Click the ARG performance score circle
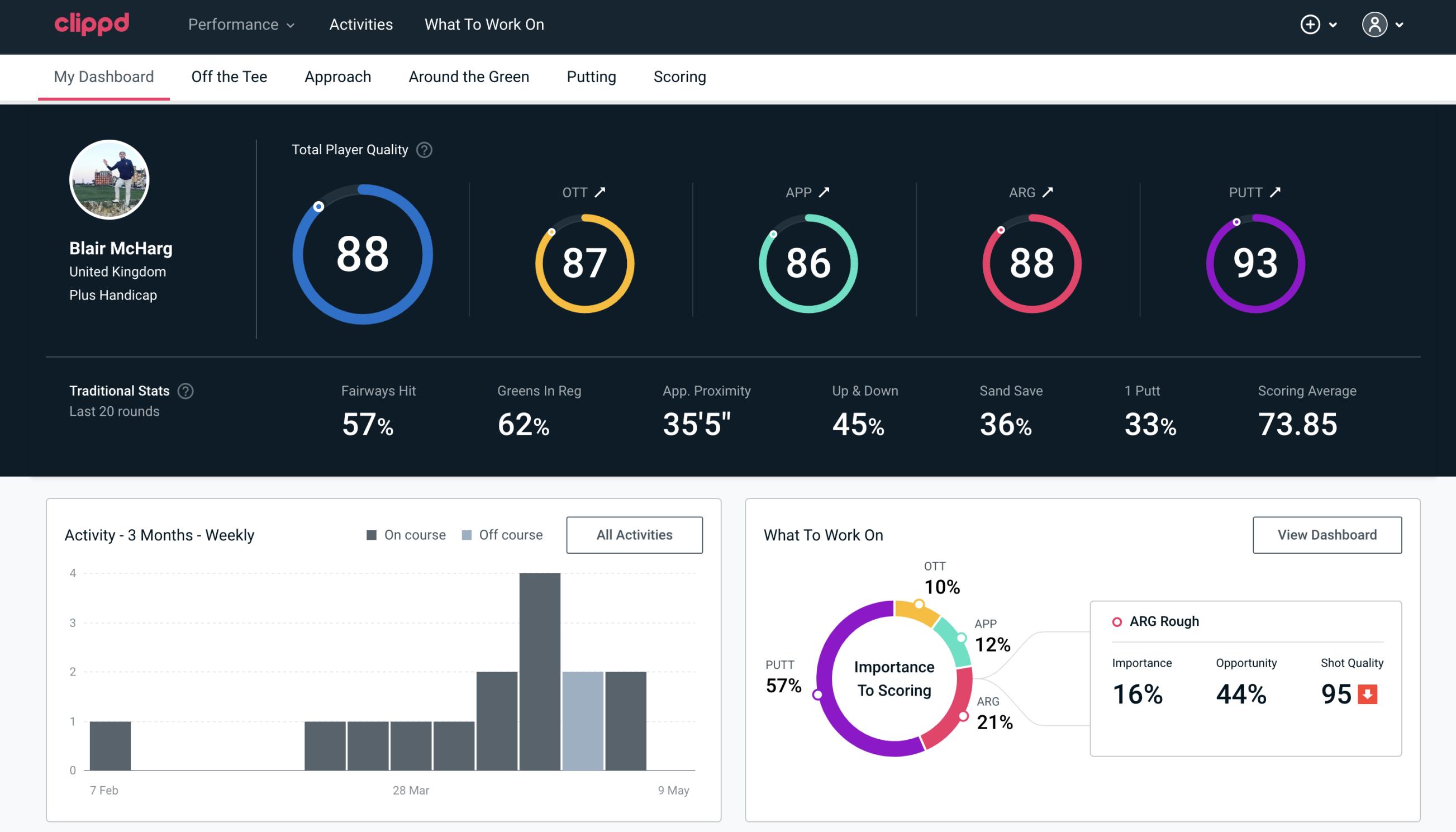Image resolution: width=1456 pixels, height=832 pixels. click(x=1031, y=261)
